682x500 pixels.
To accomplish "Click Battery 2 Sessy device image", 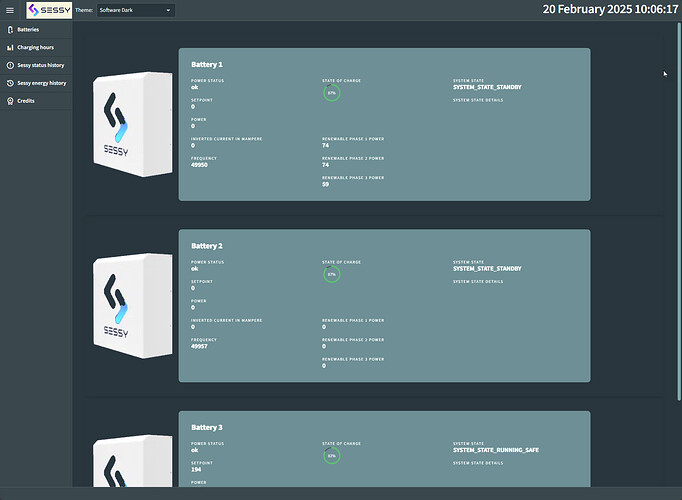I will (133, 306).
